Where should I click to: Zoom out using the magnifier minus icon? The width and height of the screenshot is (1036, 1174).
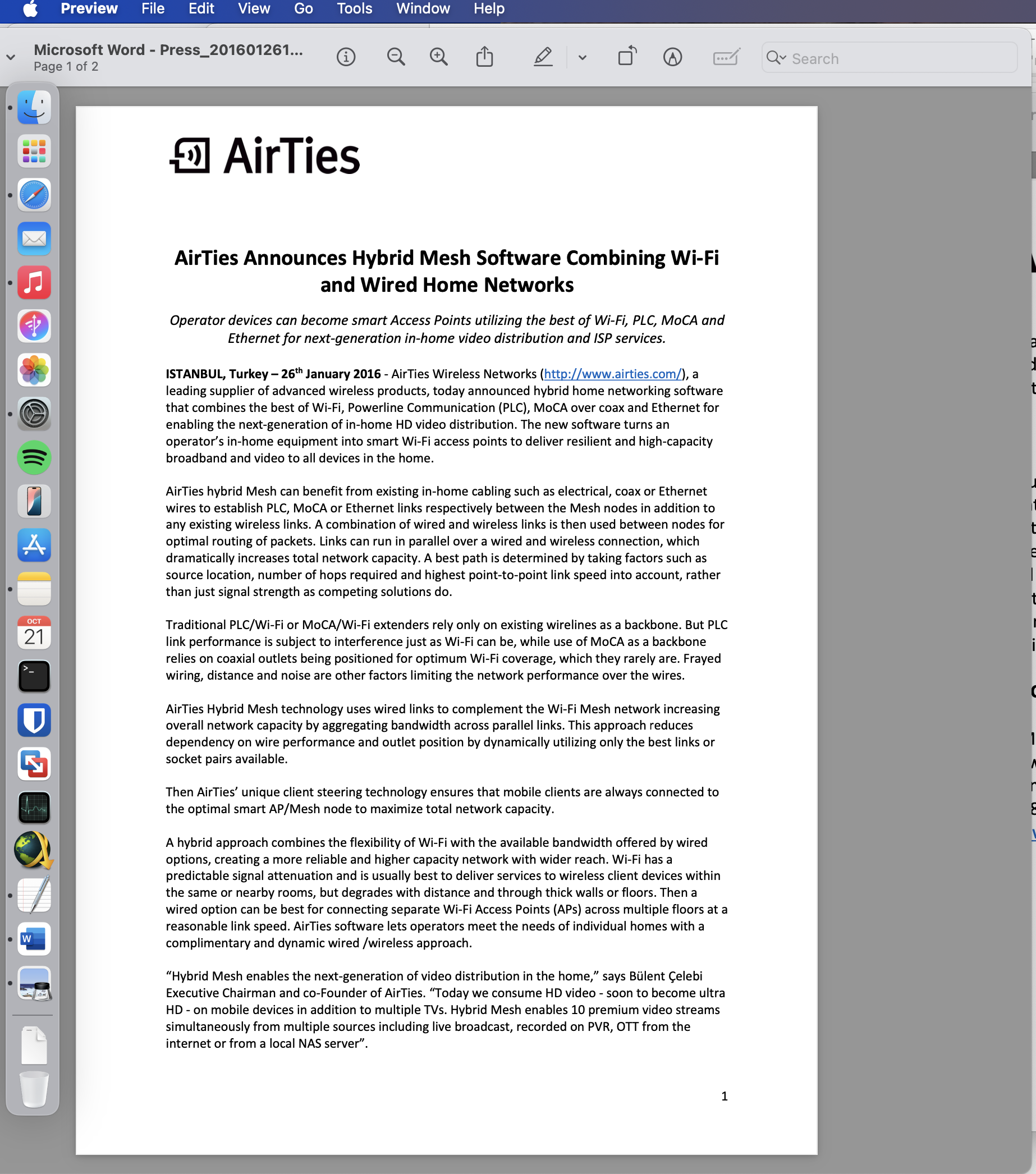coord(396,57)
